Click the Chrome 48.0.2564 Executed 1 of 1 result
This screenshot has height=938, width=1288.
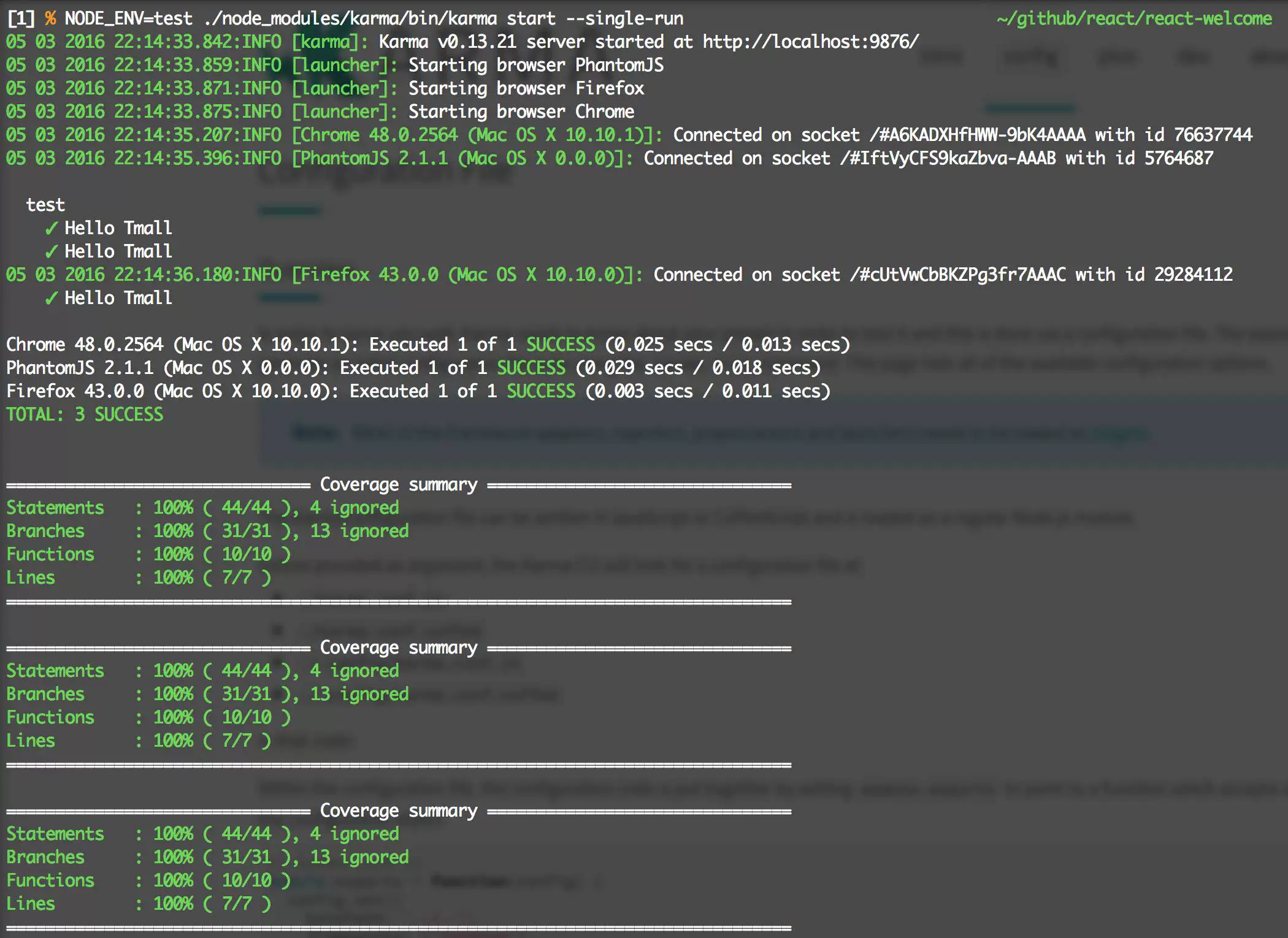pyautogui.click(x=428, y=345)
